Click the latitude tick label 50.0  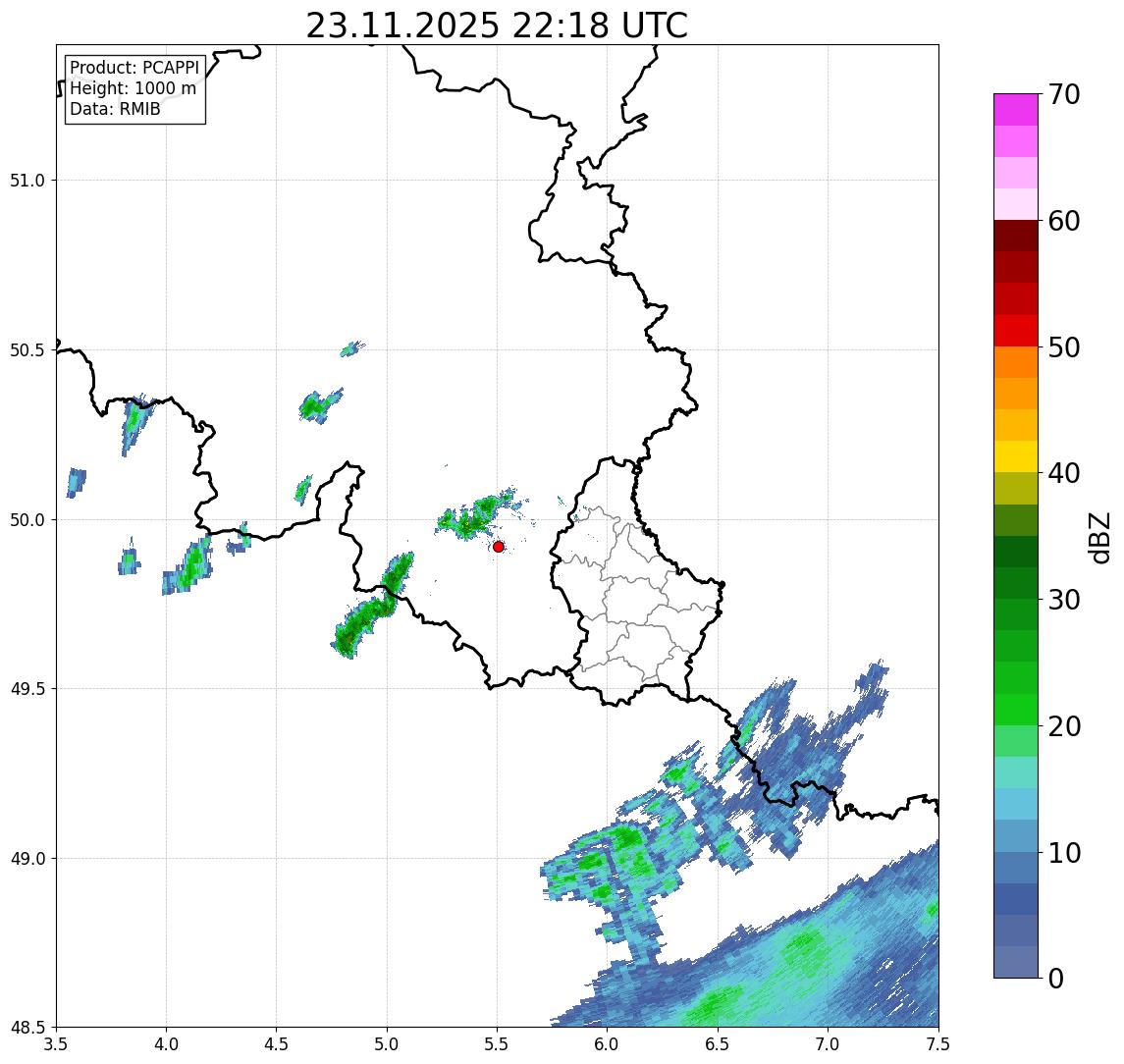pos(27,520)
